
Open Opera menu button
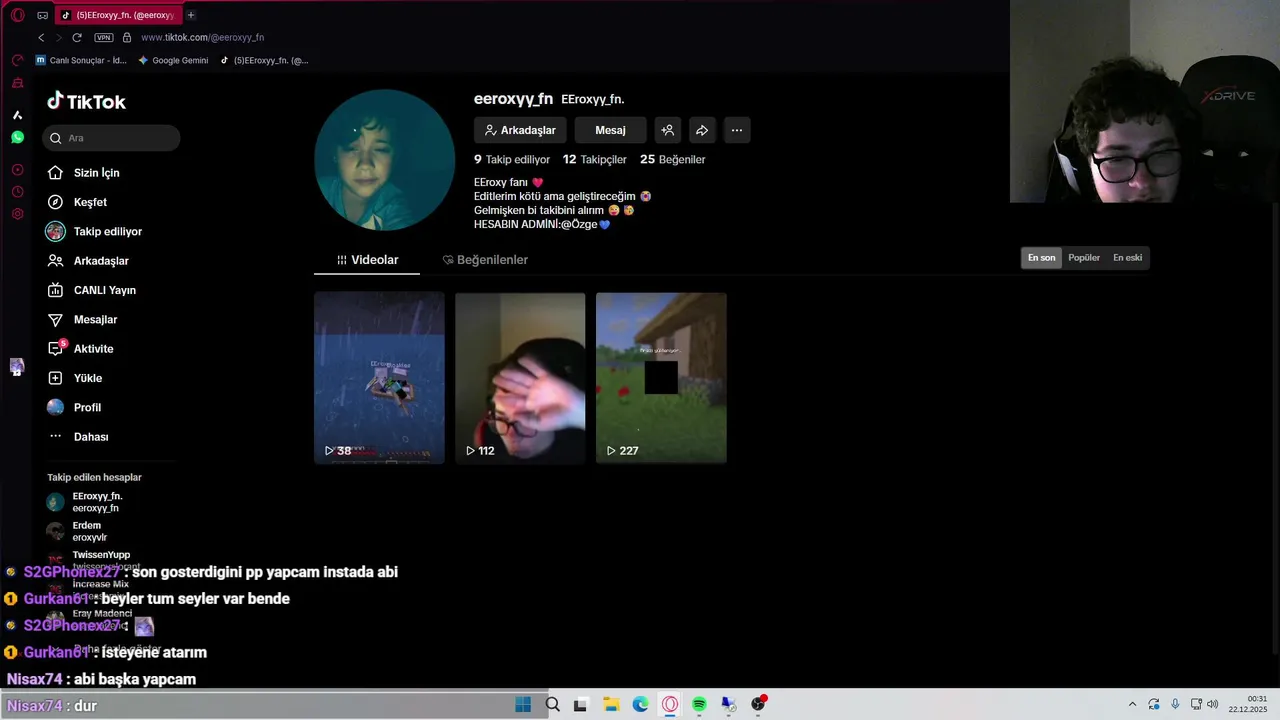point(17,15)
